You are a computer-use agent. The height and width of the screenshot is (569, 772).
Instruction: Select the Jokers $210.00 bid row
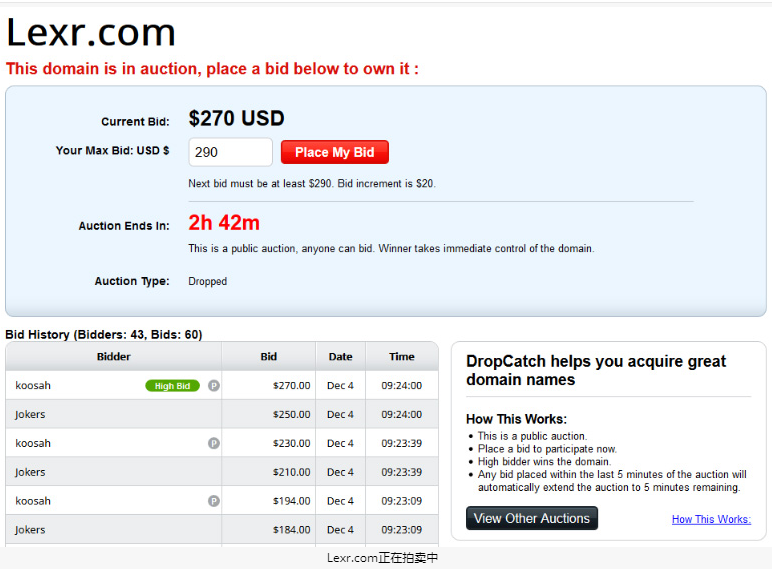[222, 472]
